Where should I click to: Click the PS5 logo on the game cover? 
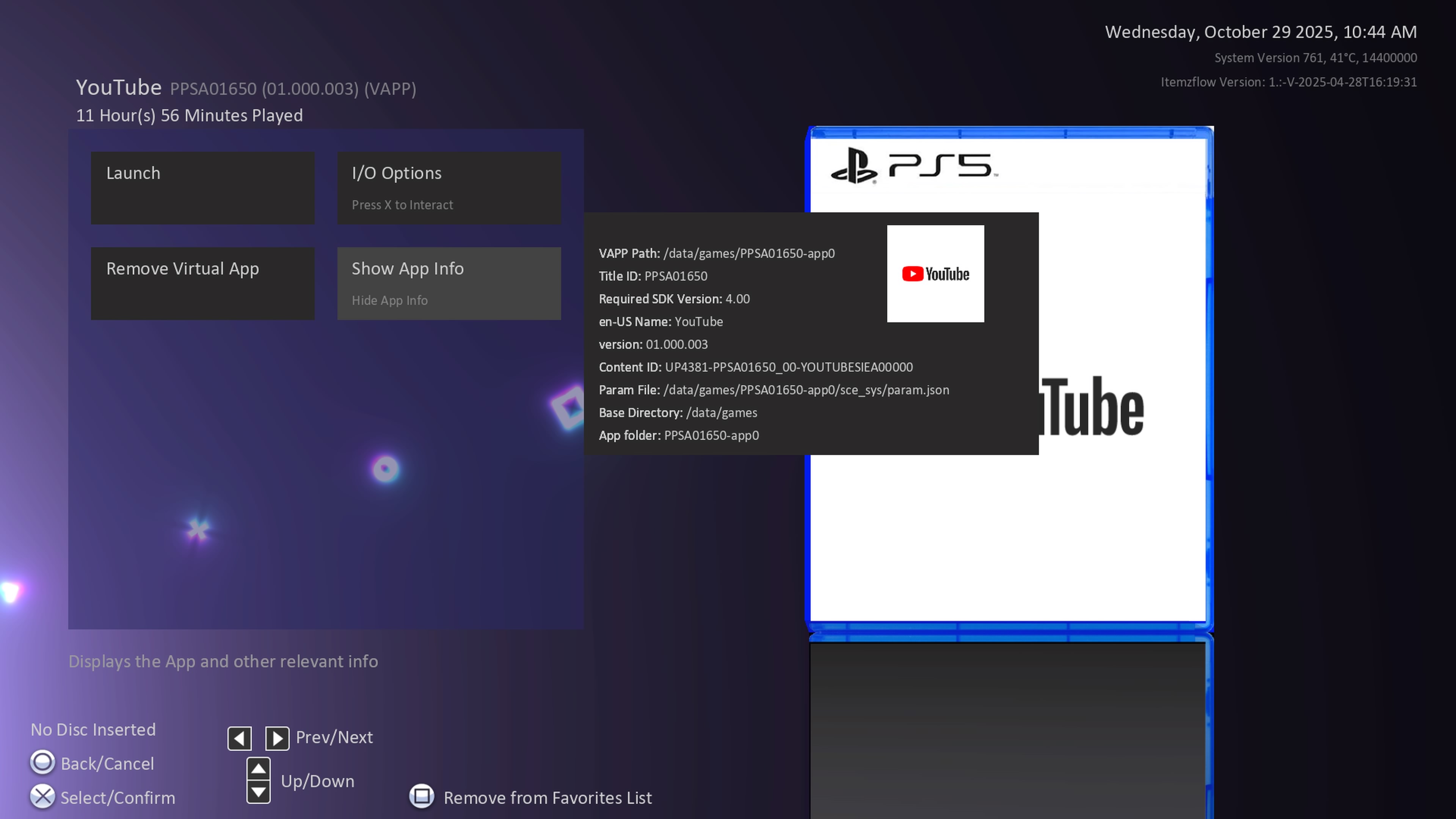pos(914,166)
